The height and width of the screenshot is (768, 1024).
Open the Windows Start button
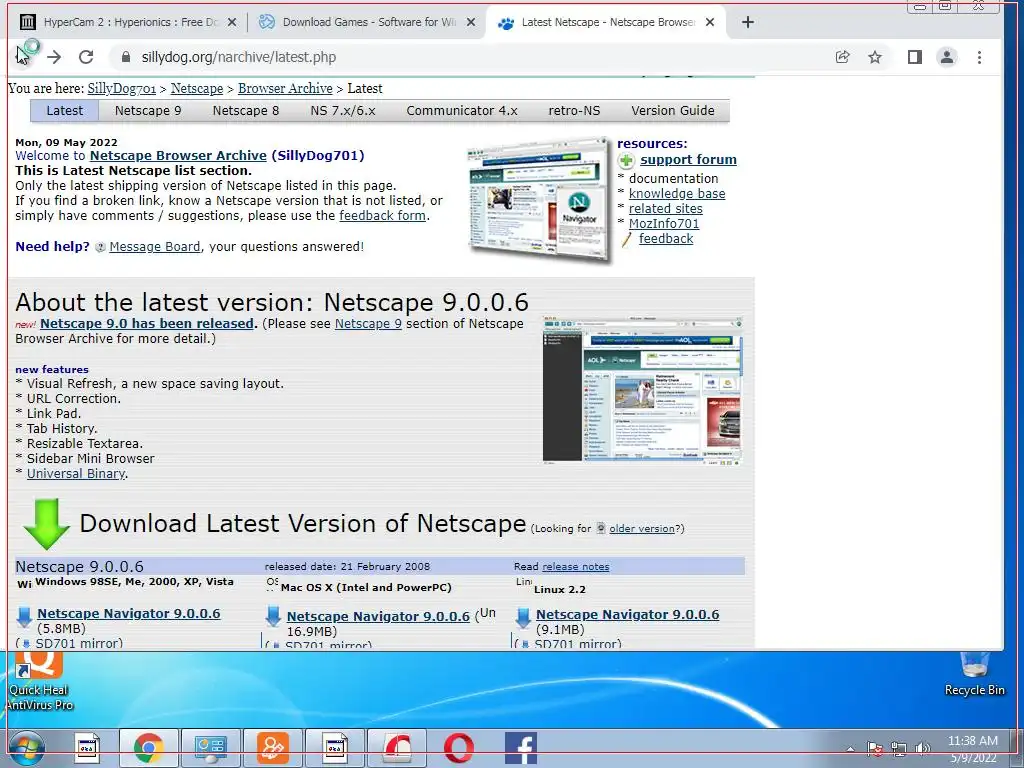(26, 748)
